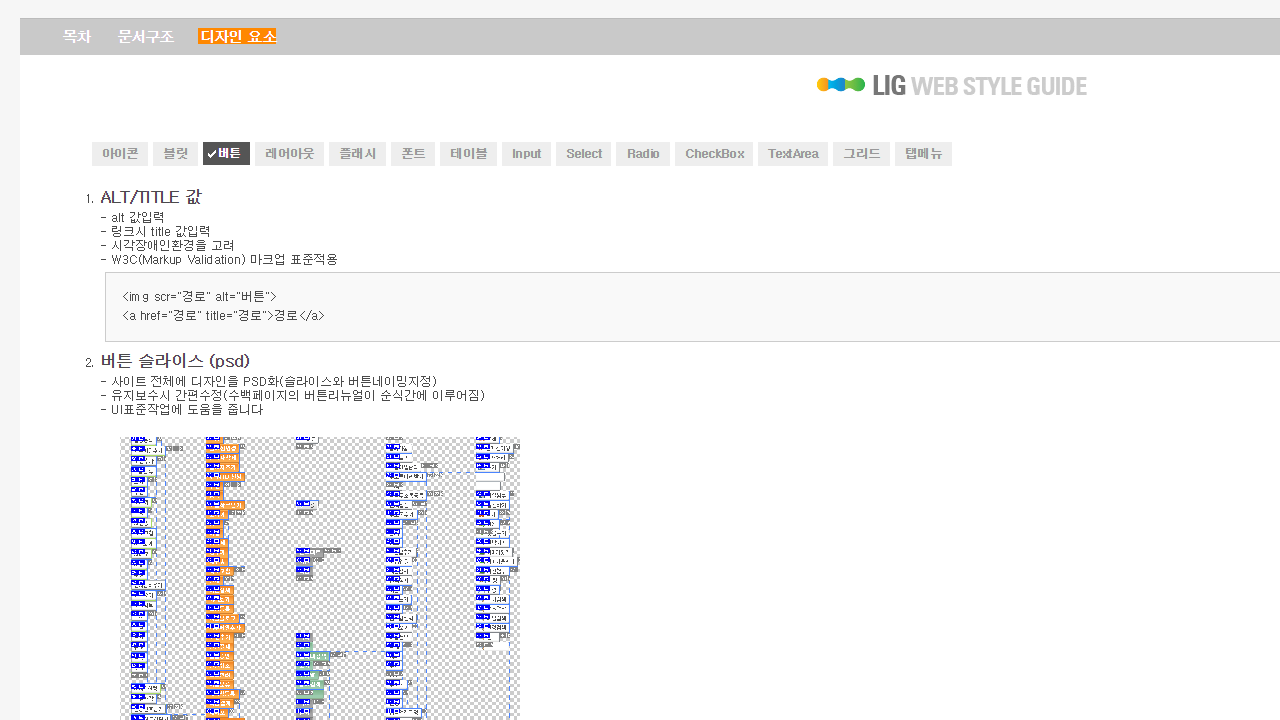The height and width of the screenshot is (720, 1280).
Task: View the TextArea tab
Action: (x=793, y=154)
